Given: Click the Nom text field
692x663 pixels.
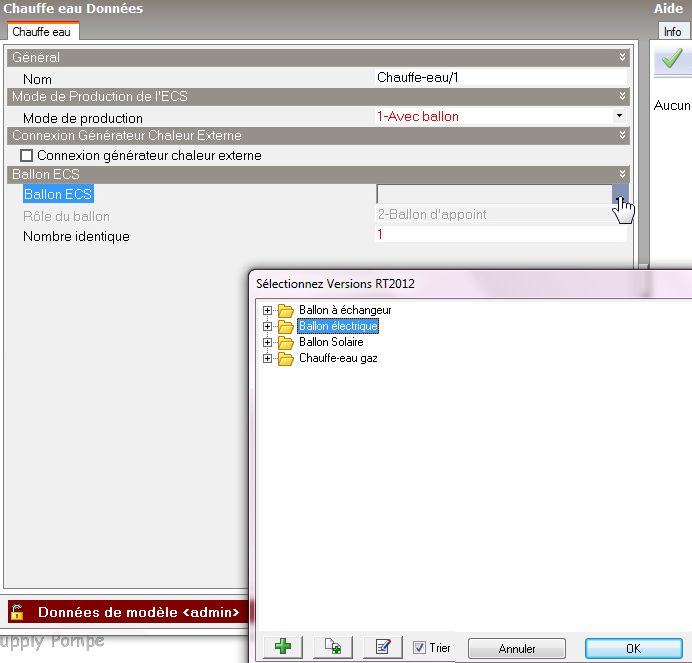Looking at the screenshot, I should 500,78.
